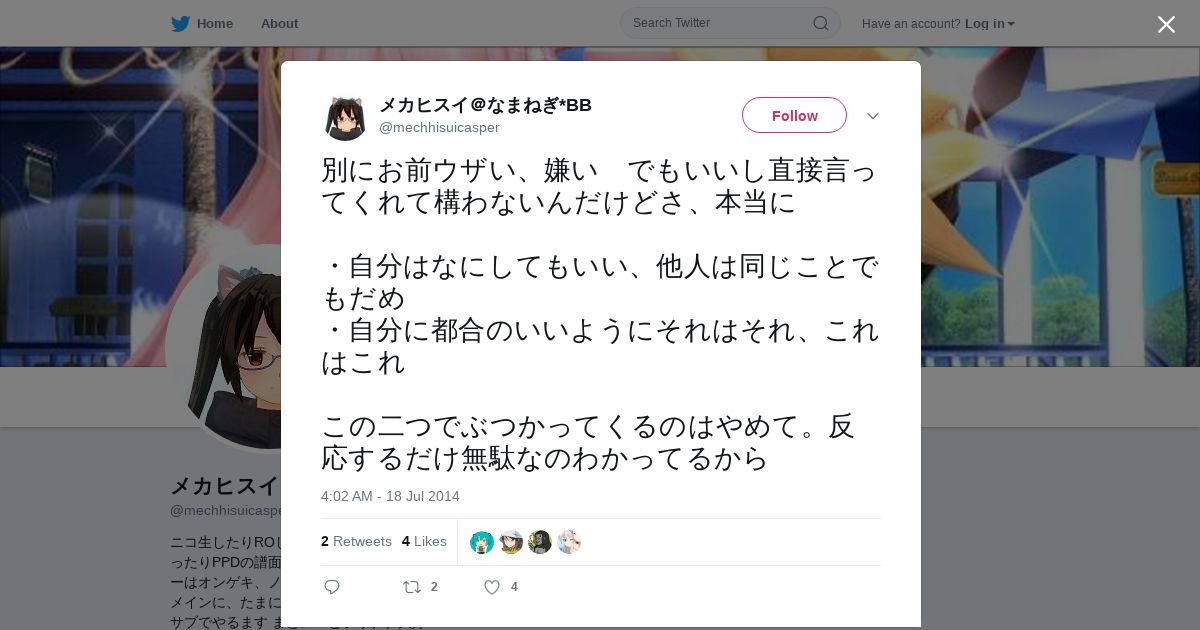Open the 4:02 AM - 18 Jul 2014 timestamp
Viewport: 1200px width, 630px height.
(x=390, y=496)
